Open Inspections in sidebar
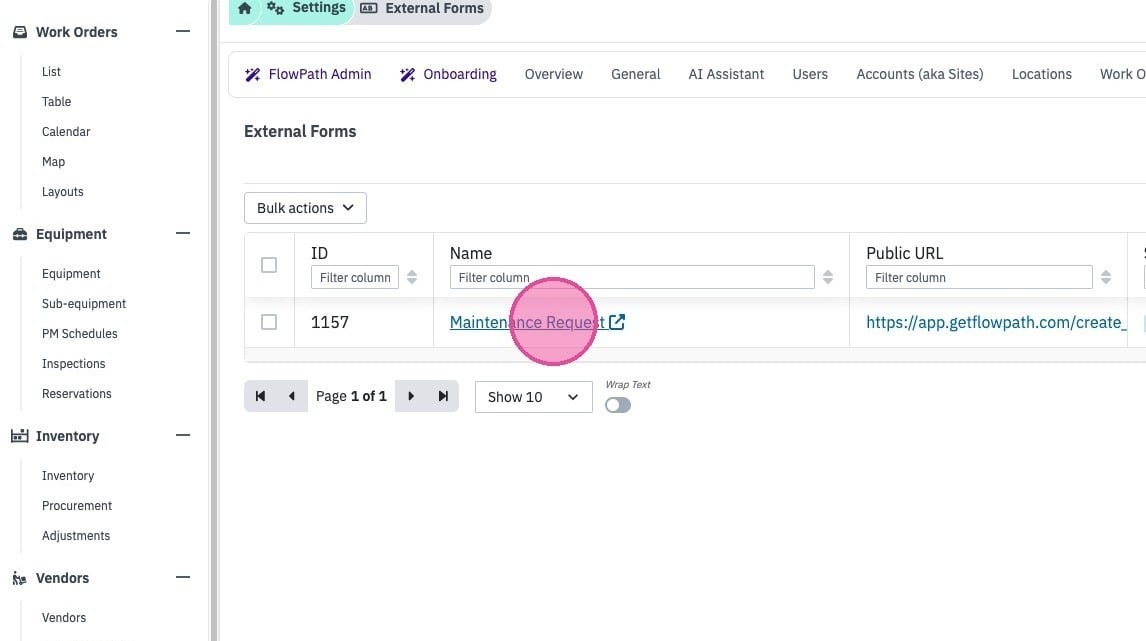Viewport: 1146px width, 641px height. click(73, 363)
